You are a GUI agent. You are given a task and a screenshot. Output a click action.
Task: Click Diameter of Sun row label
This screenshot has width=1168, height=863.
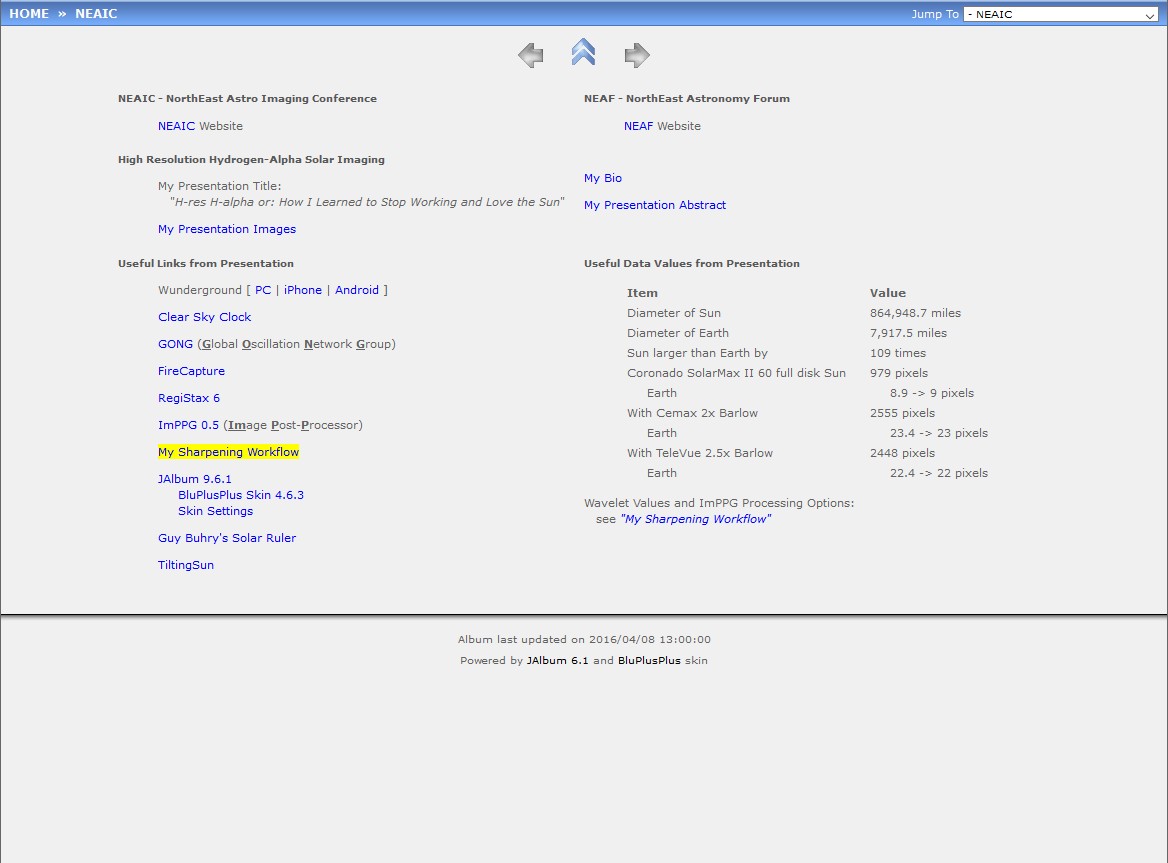point(674,313)
